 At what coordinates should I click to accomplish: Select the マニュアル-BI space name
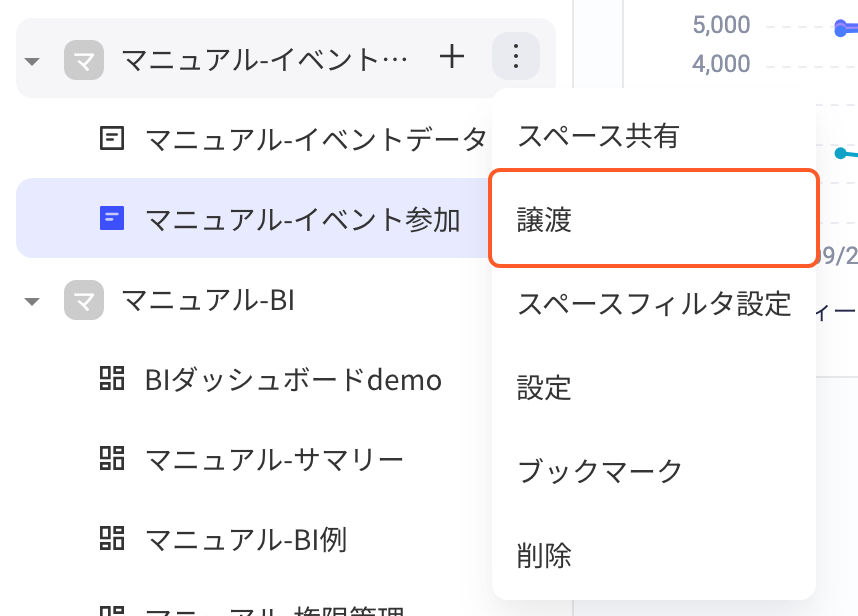pyautogui.click(x=208, y=300)
